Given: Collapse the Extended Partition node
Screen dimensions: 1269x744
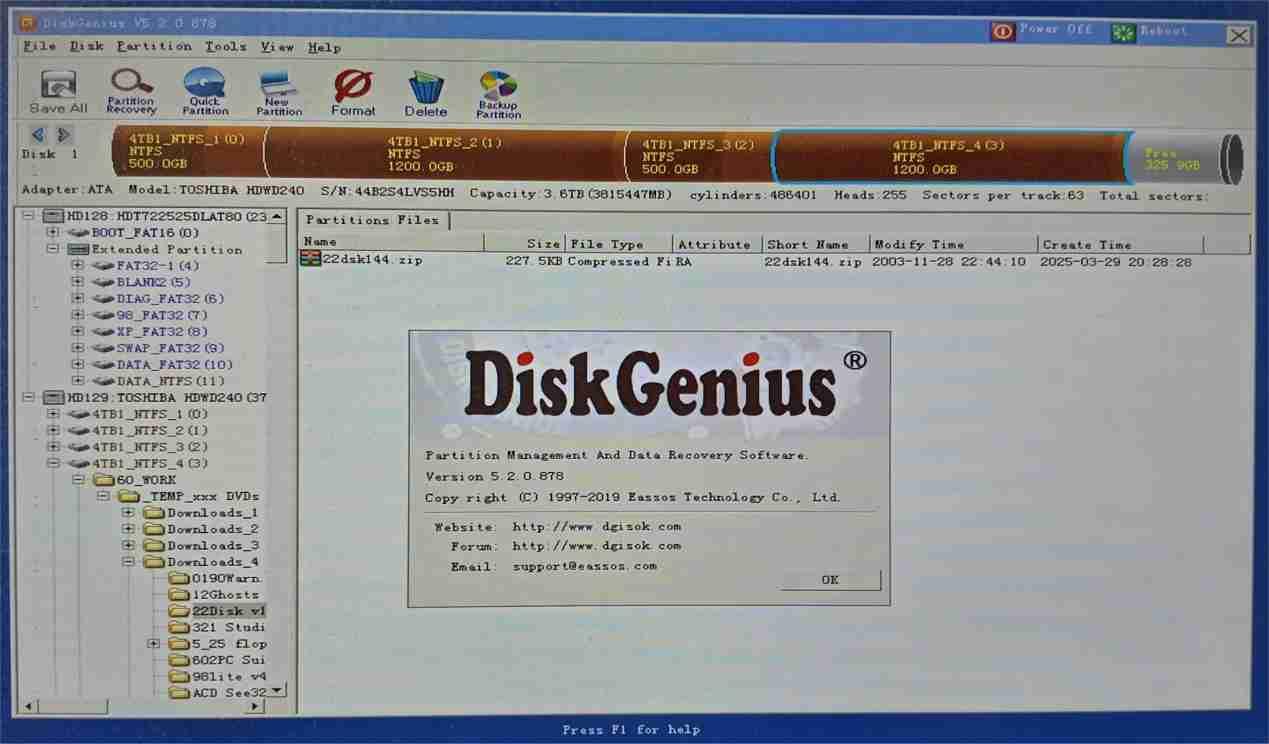Looking at the screenshot, I should pos(53,249).
